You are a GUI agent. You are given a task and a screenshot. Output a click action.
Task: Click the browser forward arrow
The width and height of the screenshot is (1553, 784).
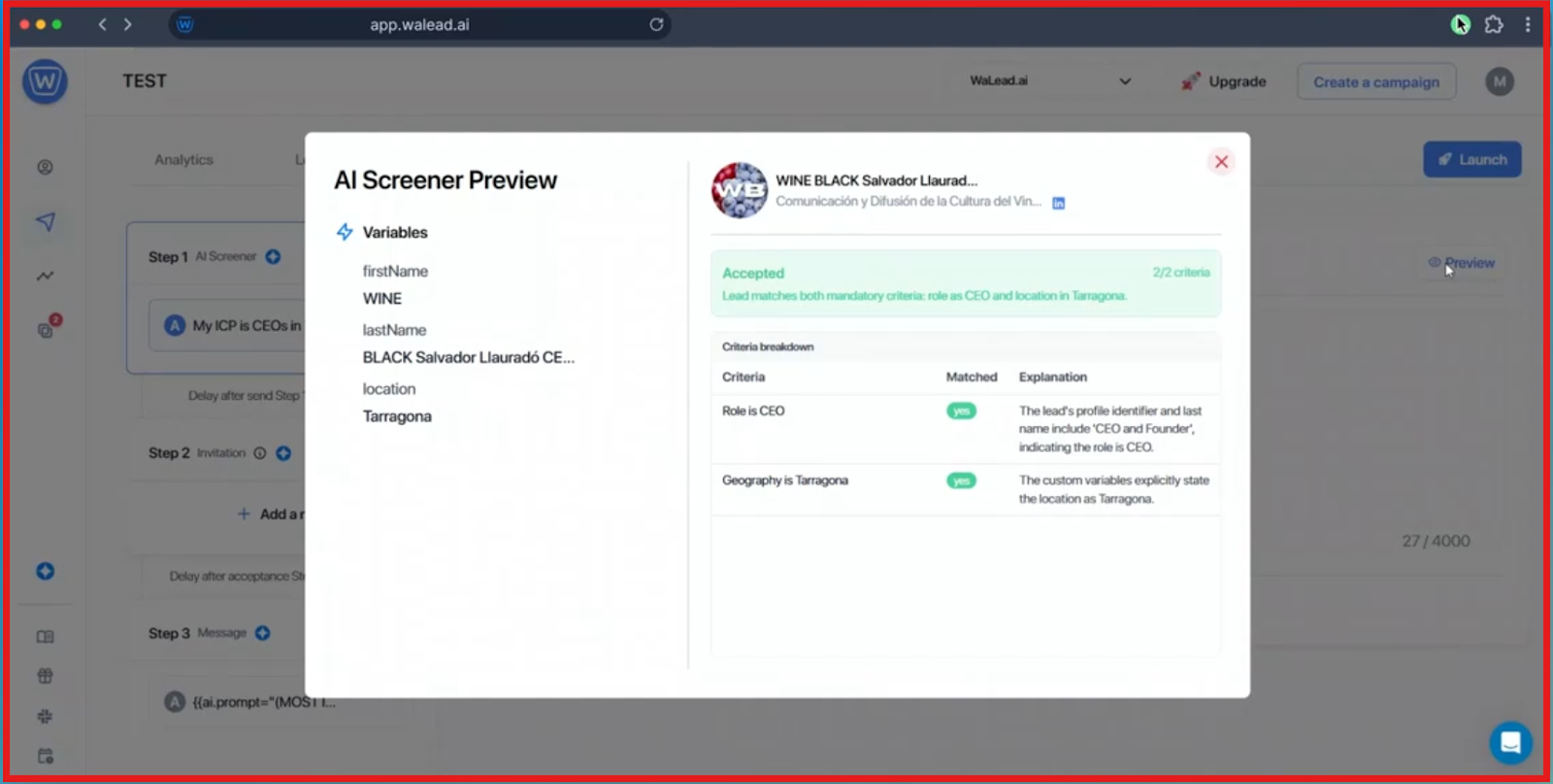coord(128,24)
